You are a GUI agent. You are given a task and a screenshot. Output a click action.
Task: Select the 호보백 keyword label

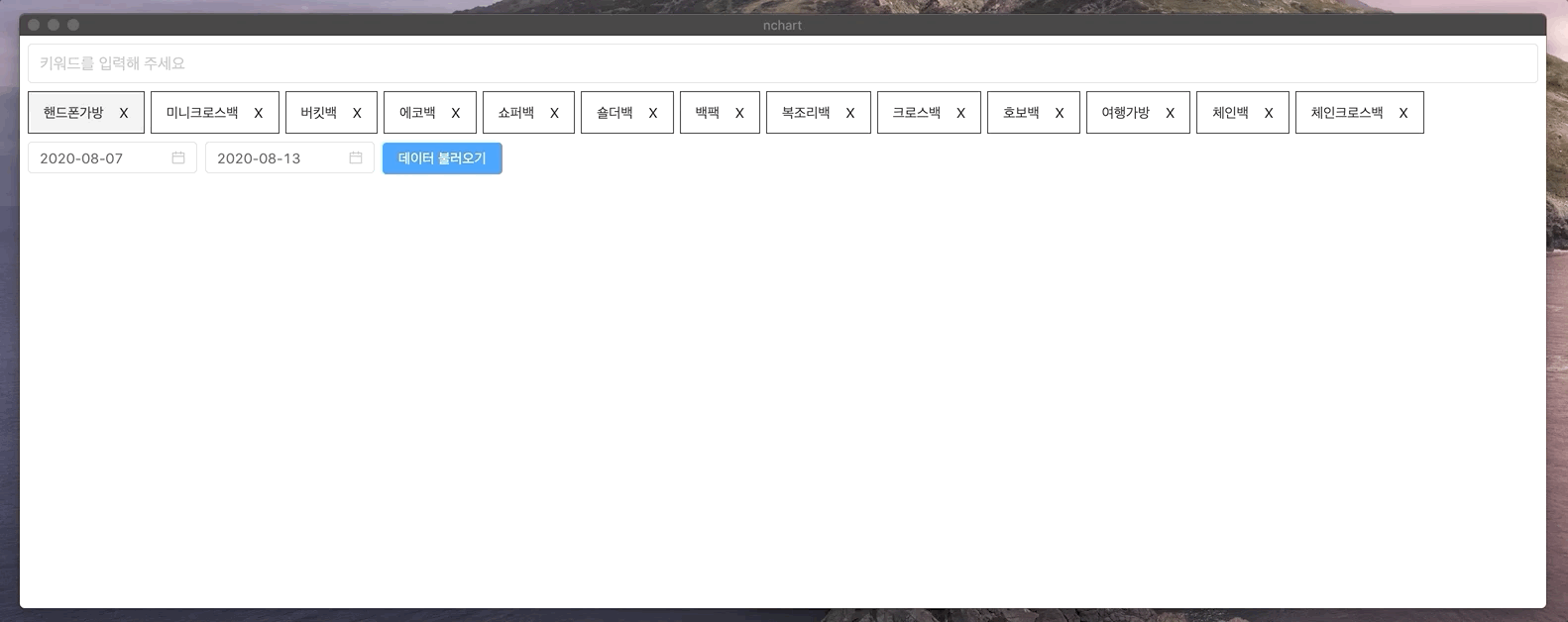pos(1021,113)
